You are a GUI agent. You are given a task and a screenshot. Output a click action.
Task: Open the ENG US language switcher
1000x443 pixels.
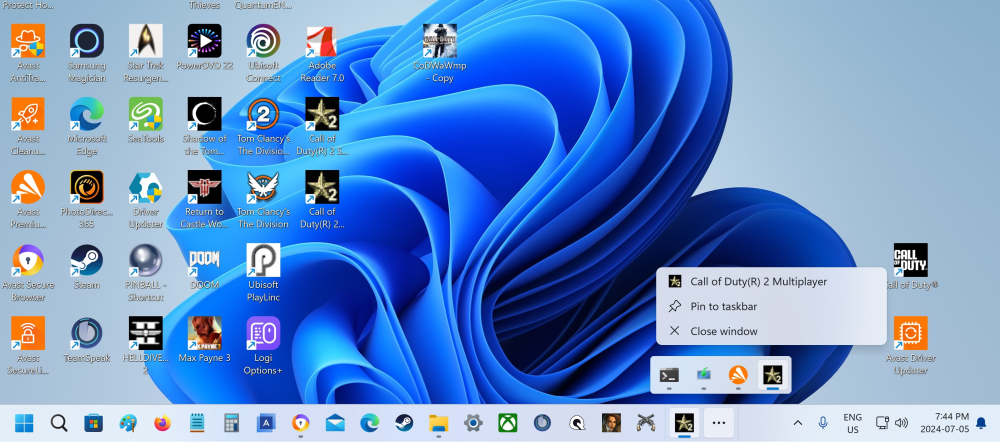coord(853,423)
